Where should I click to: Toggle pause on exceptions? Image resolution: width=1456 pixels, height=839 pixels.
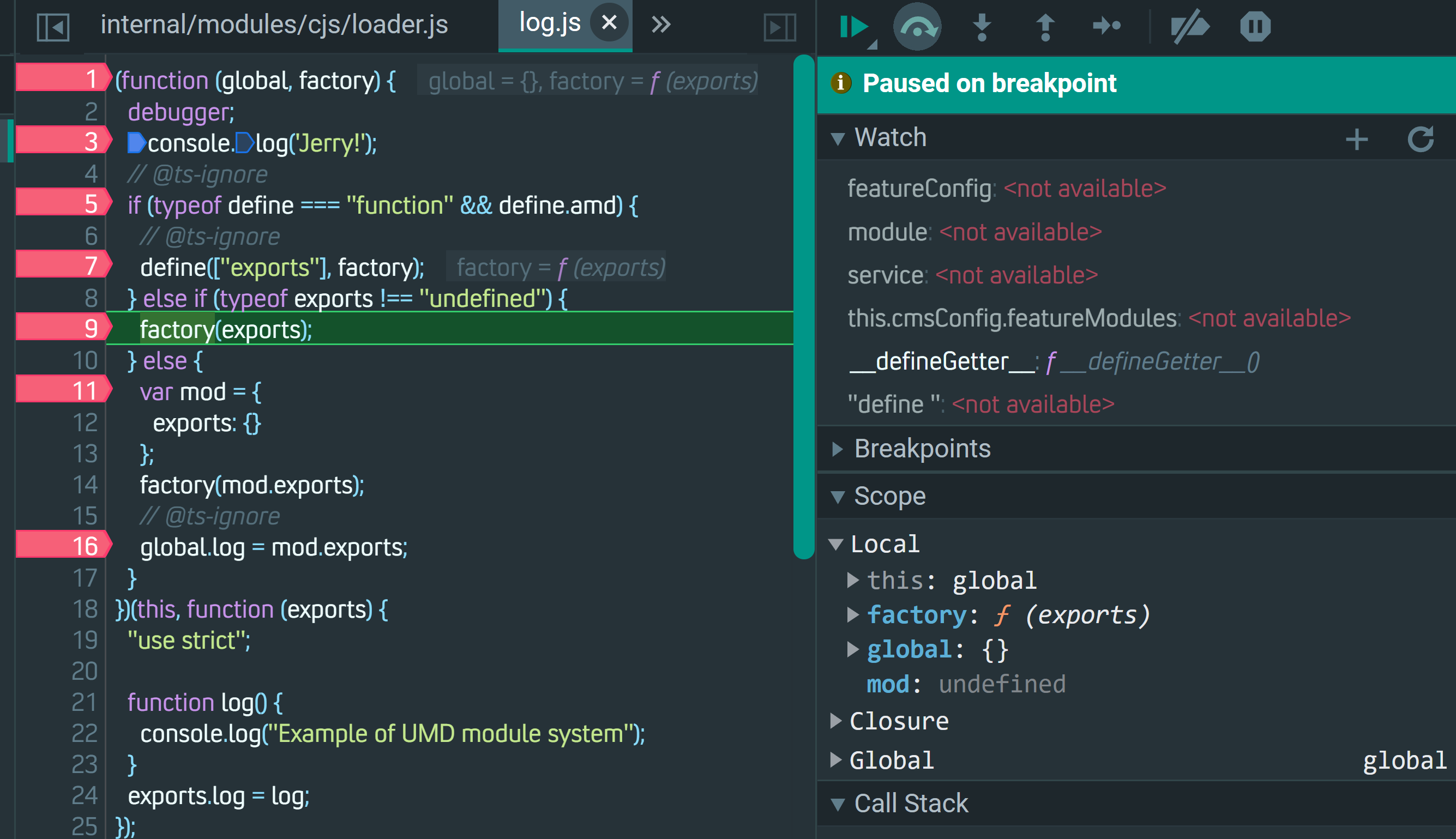1255,27
